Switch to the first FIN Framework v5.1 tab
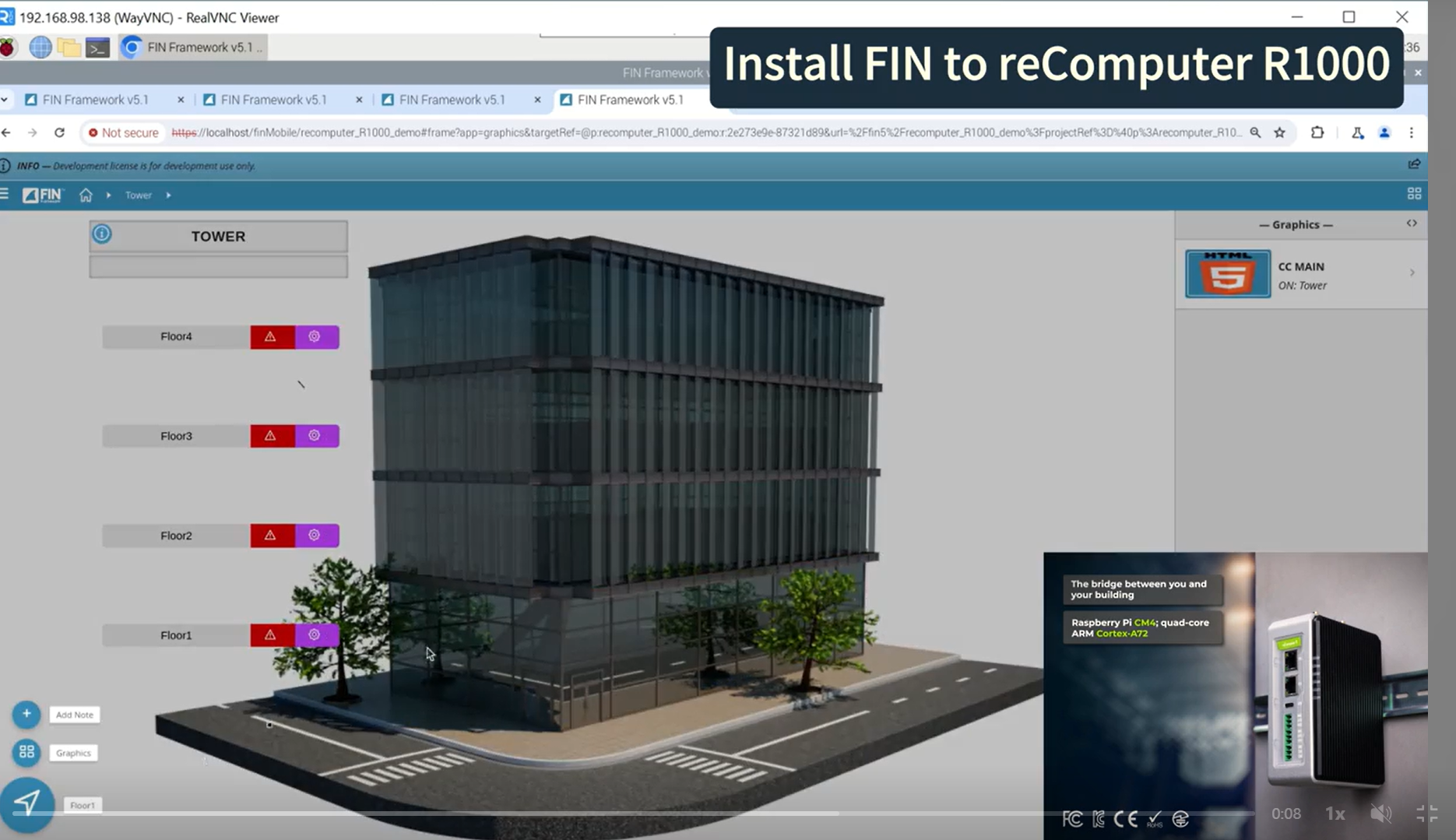1456x840 pixels. (x=95, y=100)
